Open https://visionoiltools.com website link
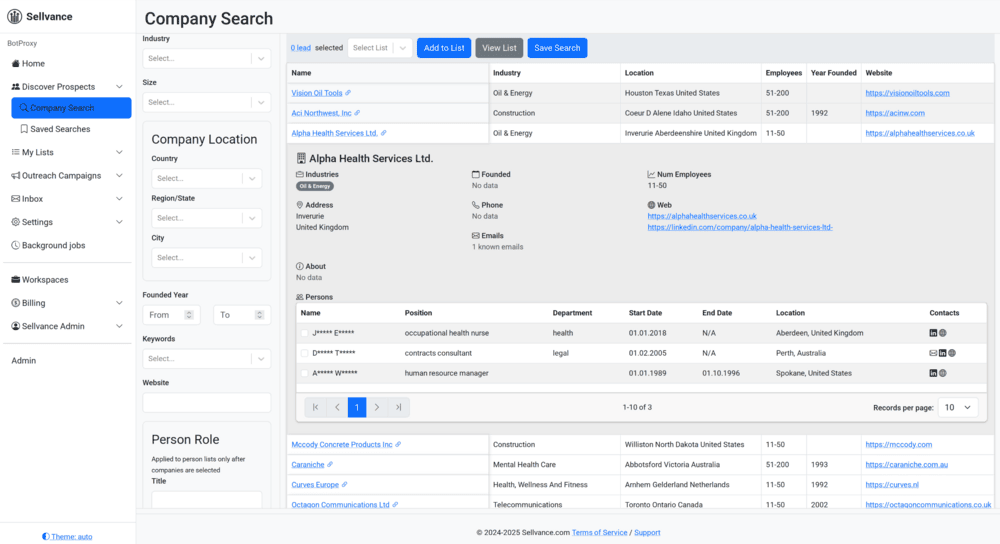 coord(907,93)
